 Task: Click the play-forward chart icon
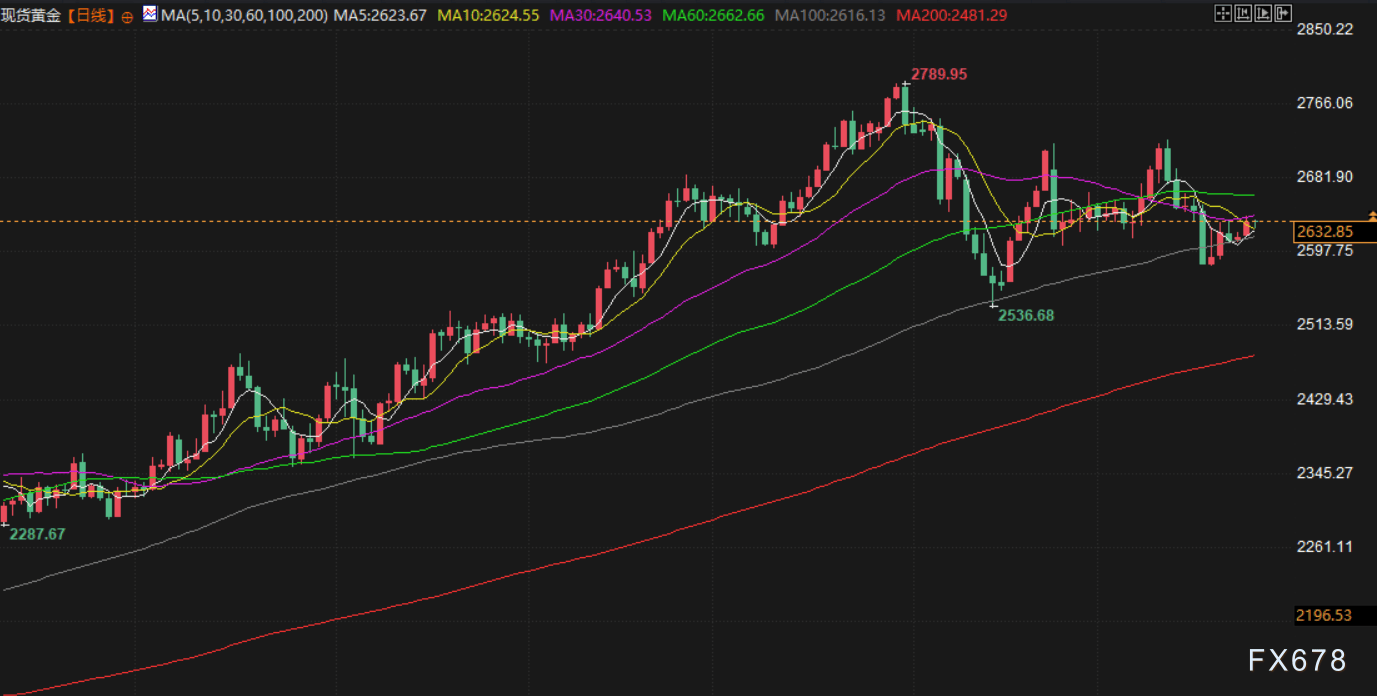1263,13
